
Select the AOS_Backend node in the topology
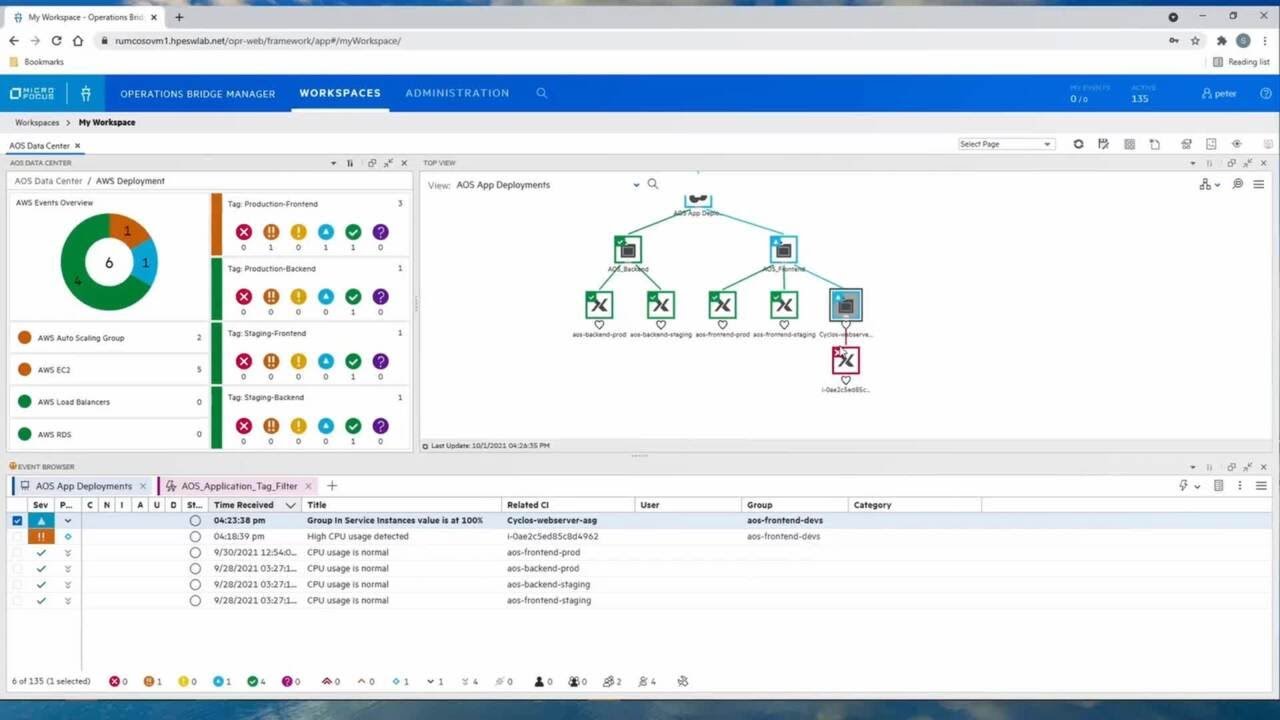point(627,249)
